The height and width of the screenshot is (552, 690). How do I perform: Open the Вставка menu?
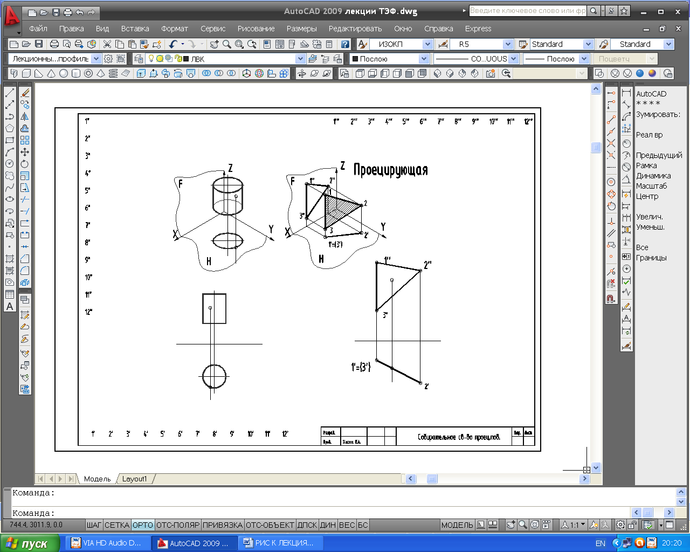(135, 29)
